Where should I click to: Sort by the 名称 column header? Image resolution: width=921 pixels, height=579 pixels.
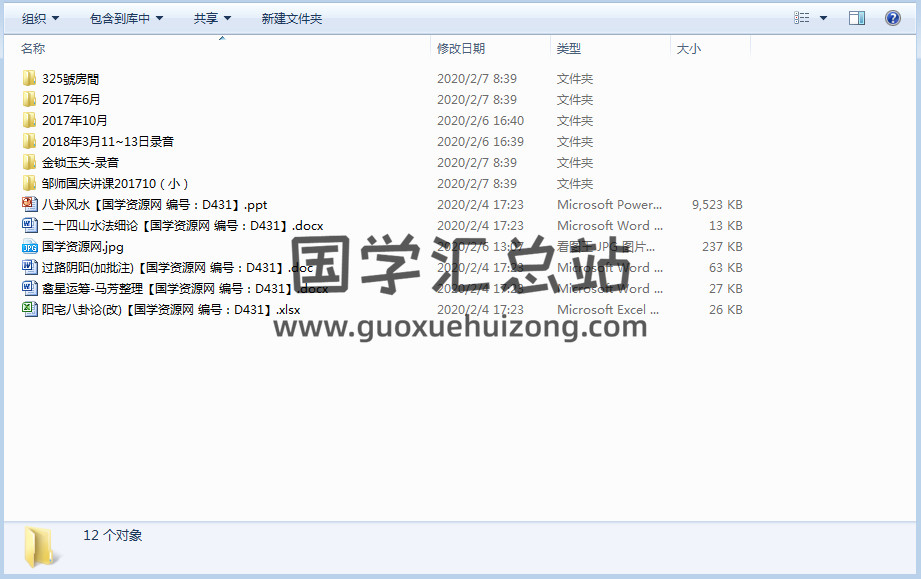point(33,49)
